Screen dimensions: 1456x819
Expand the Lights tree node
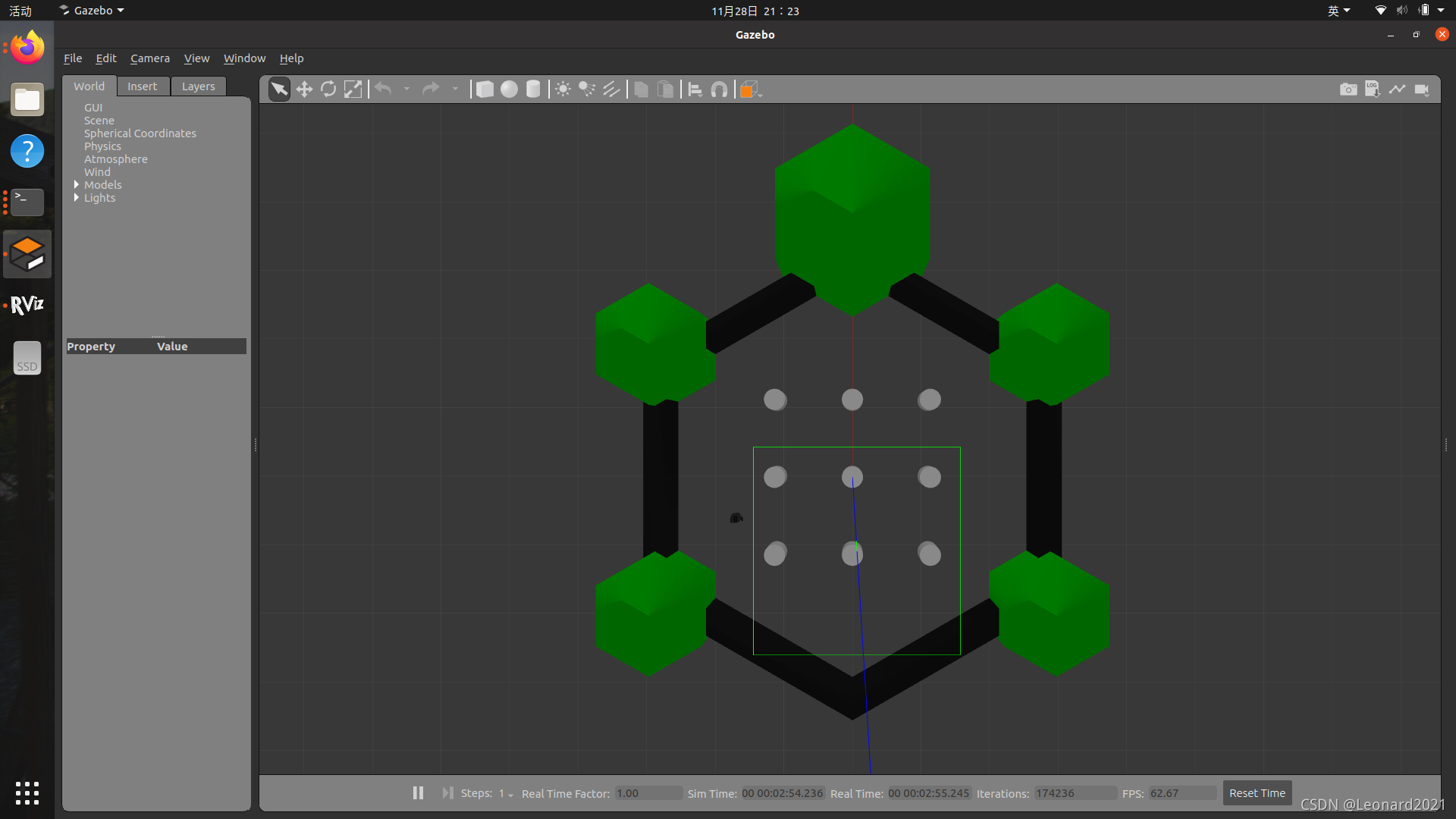(x=77, y=198)
